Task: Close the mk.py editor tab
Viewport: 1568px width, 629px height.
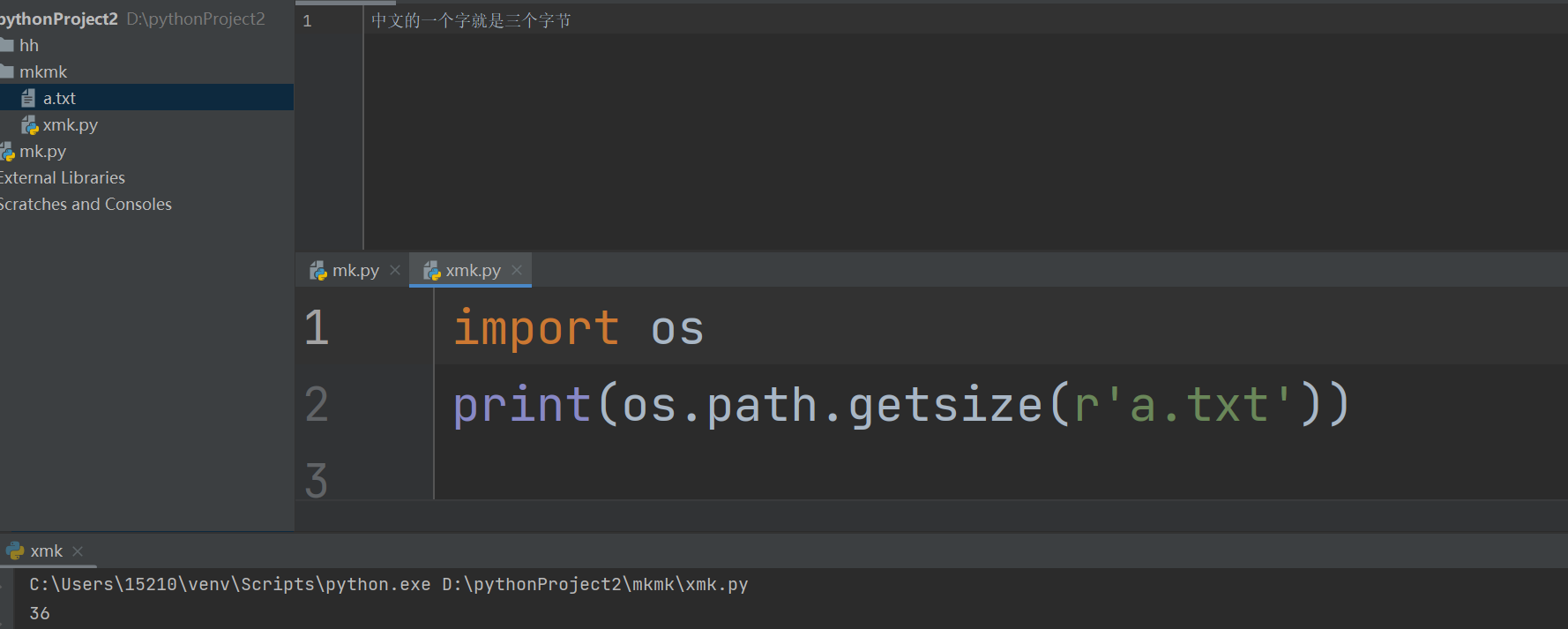Action: point(395,270)
